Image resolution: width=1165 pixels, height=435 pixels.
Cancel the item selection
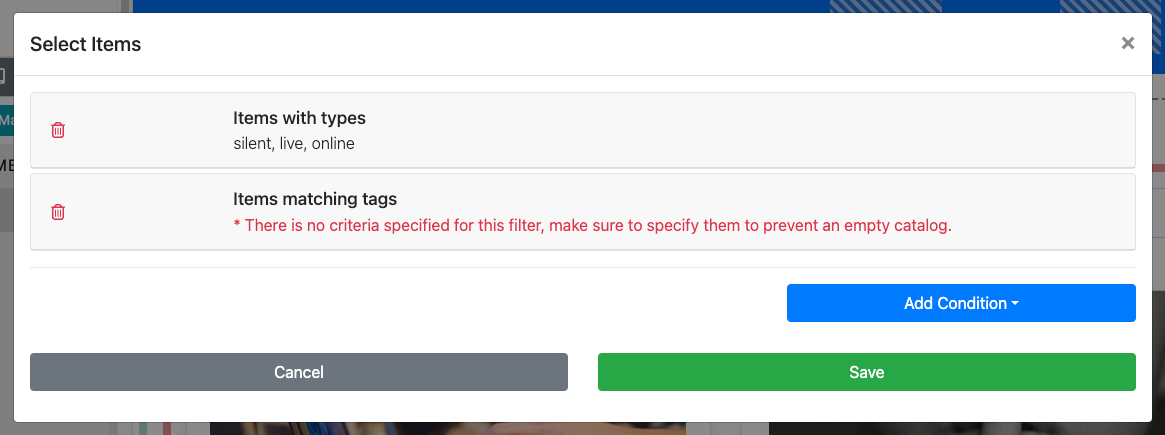pyautogui.click(x=298, y=372)
